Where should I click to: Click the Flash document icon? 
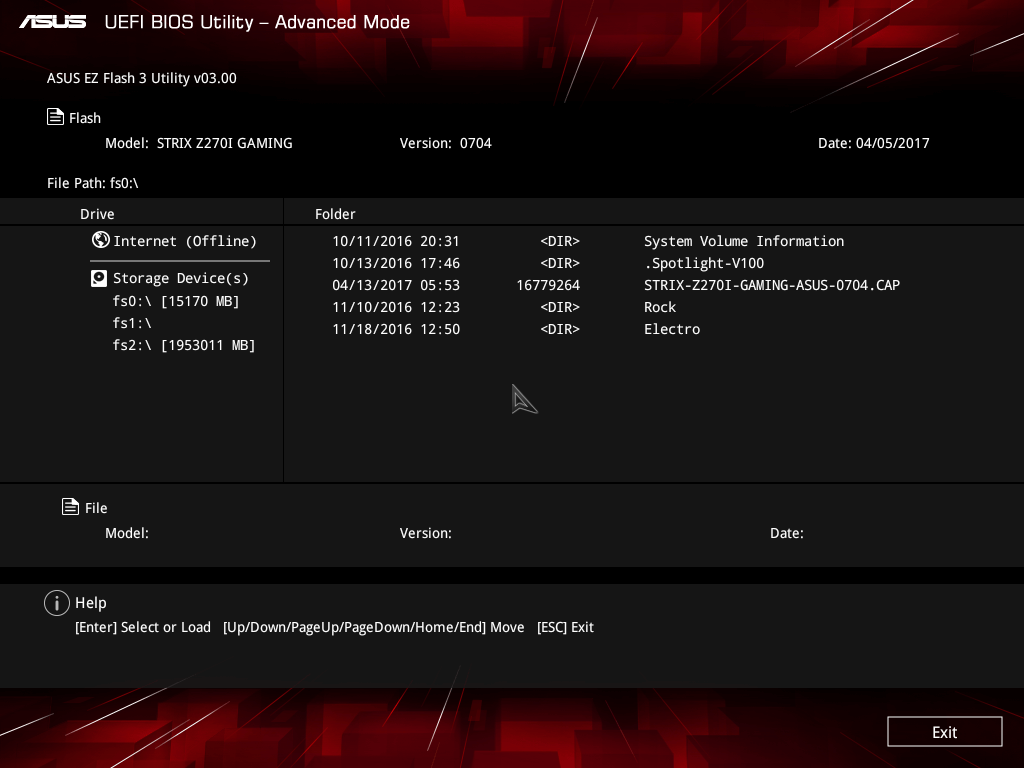[x=56, y=117]
